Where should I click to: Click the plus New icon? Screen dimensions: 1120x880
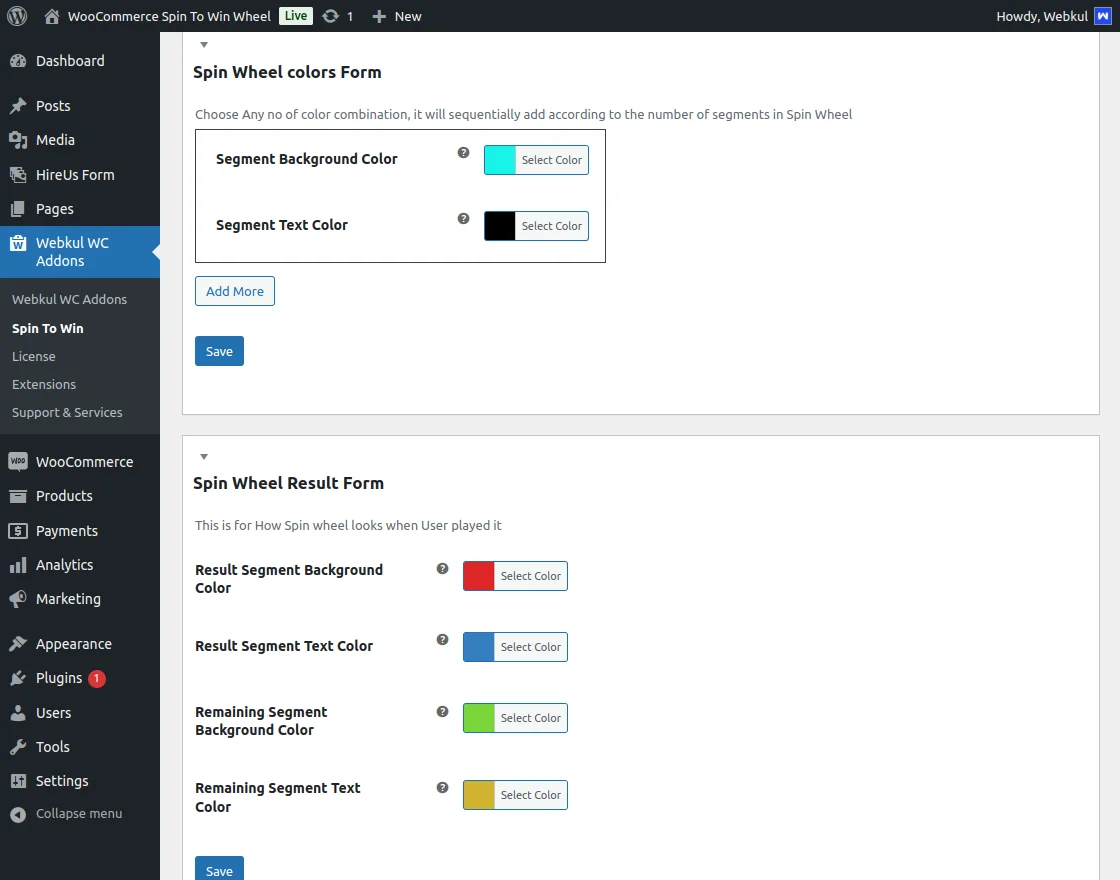379,16
